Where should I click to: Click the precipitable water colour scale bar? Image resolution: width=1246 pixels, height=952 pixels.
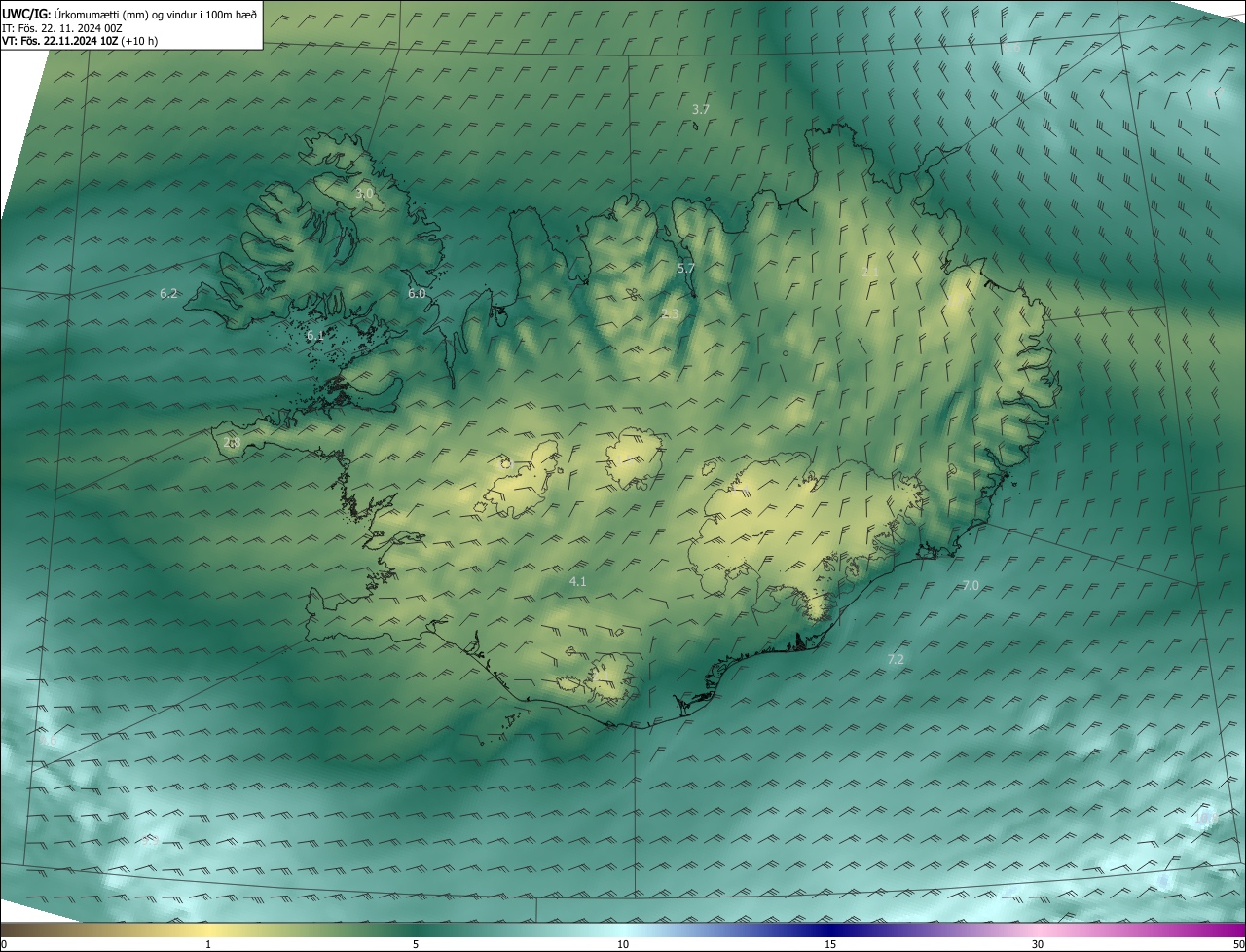(623, 930)
